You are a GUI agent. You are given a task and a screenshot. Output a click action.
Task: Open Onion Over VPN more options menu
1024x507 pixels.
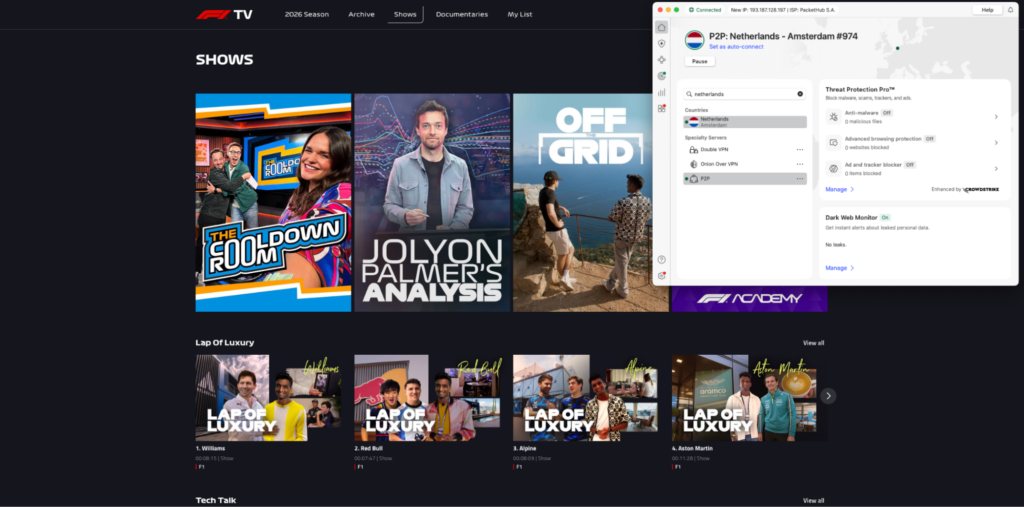(799, 164)
